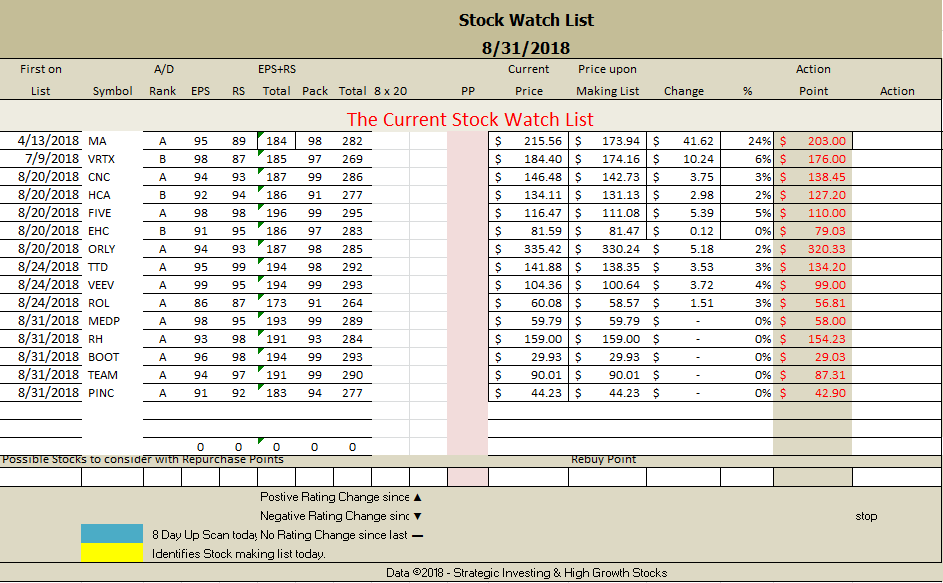943x583 pixels.
Task: Select the 'Pack' column header
Action: pos(315,91)
